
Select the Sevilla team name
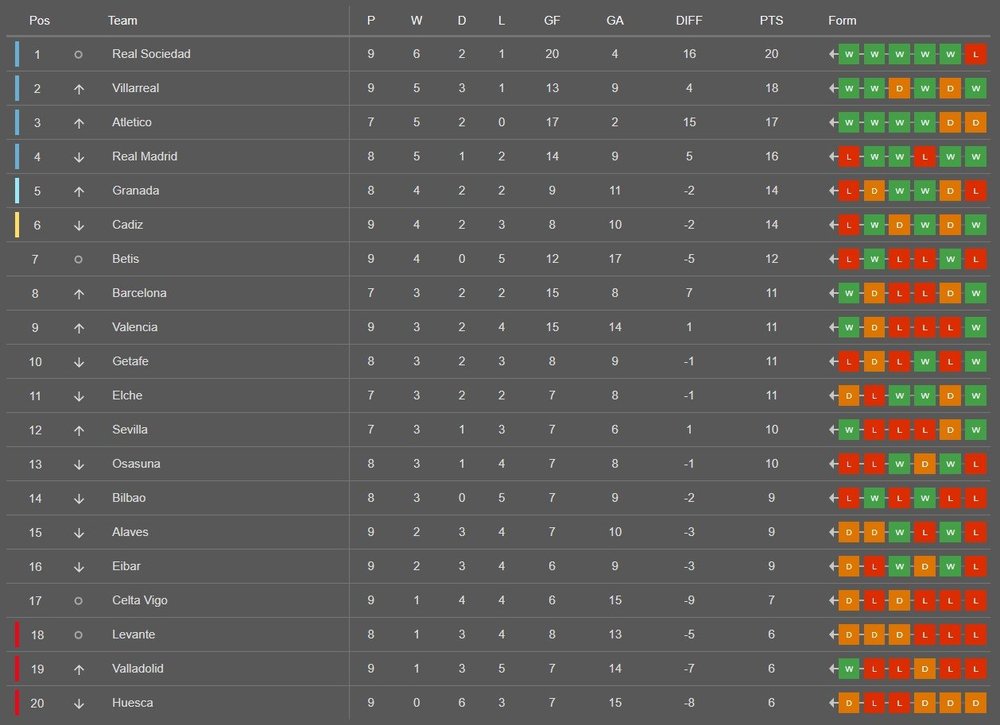130,430
